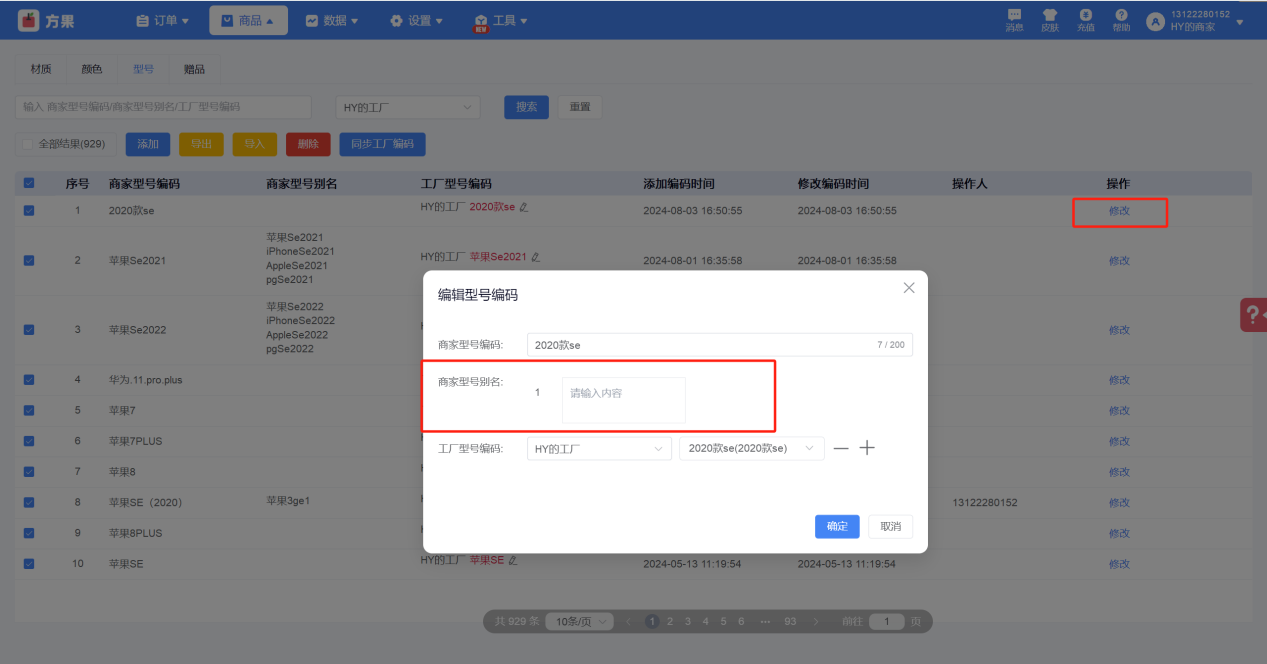Screen dimensions: 1267x664
Task: Go to the previous page arrow
Action: pyautogui.click(x=628, y=621)
